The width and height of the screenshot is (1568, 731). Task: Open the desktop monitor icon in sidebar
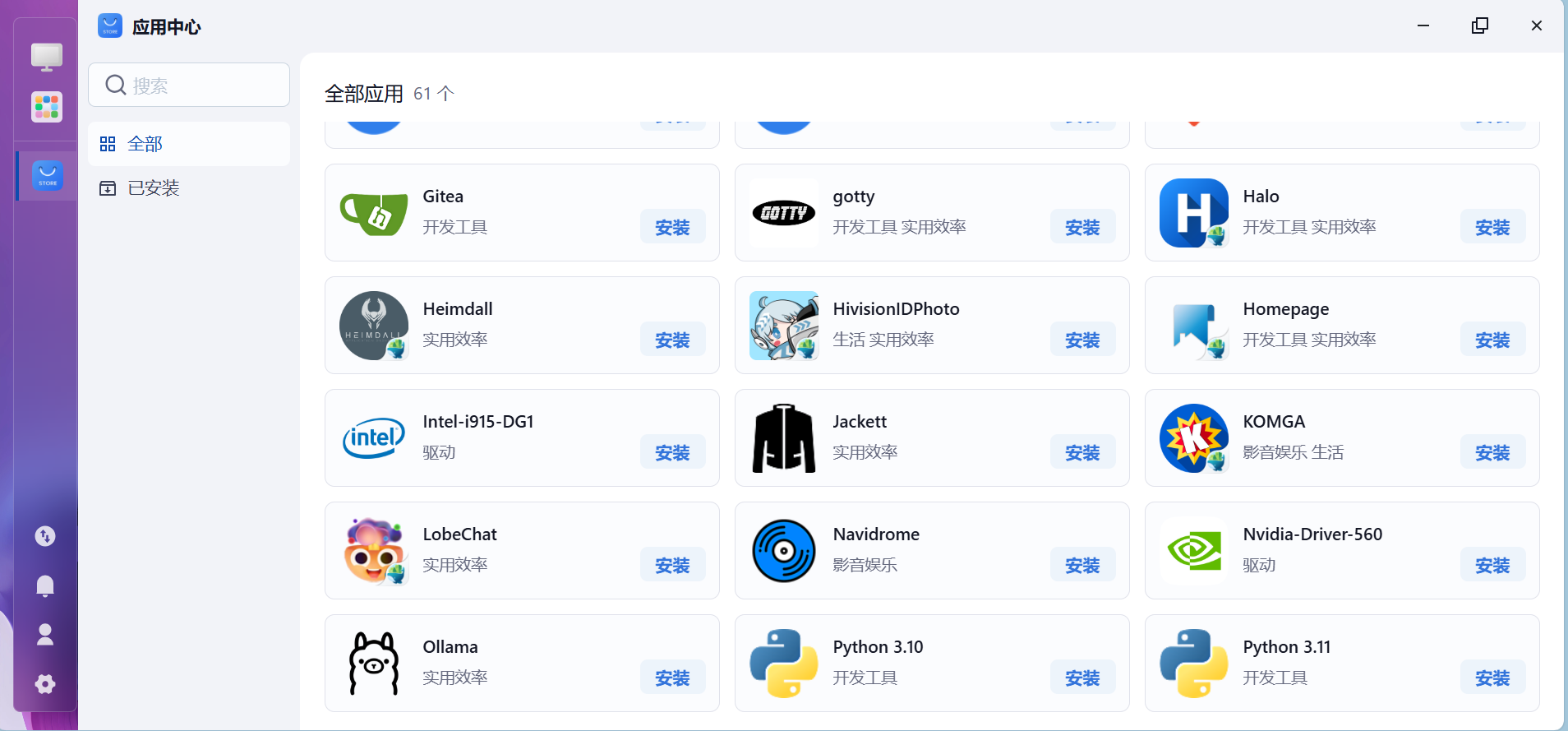click(x=47, y=57)
